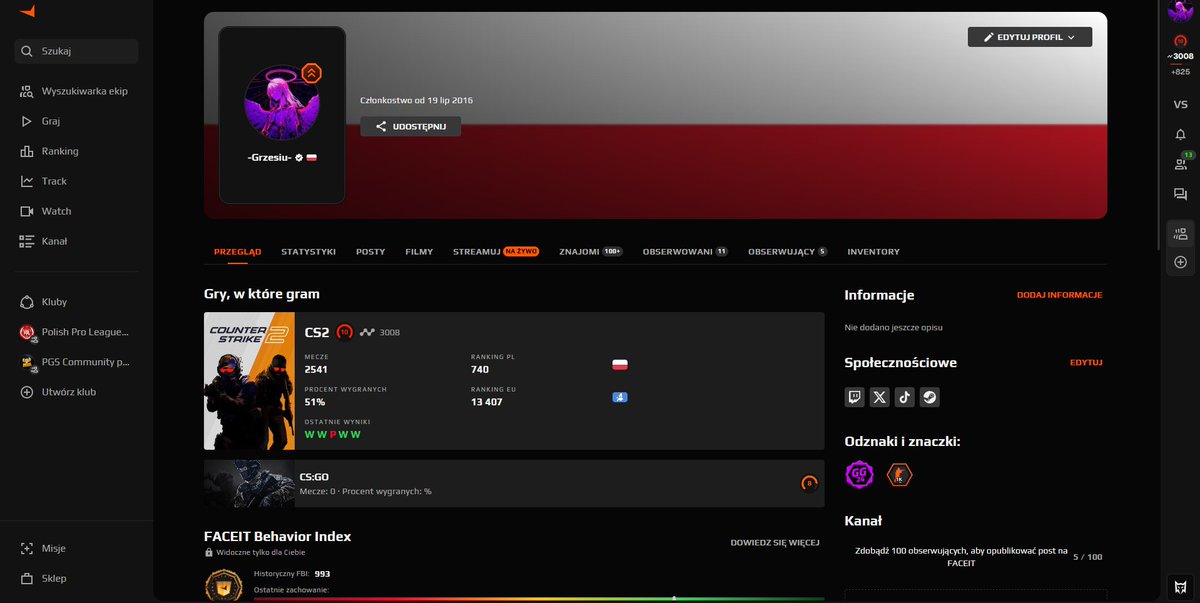Click the circled plus icon on the right bar
The width and height of the screenshot is (1200, 603).
coord(1180,262)
